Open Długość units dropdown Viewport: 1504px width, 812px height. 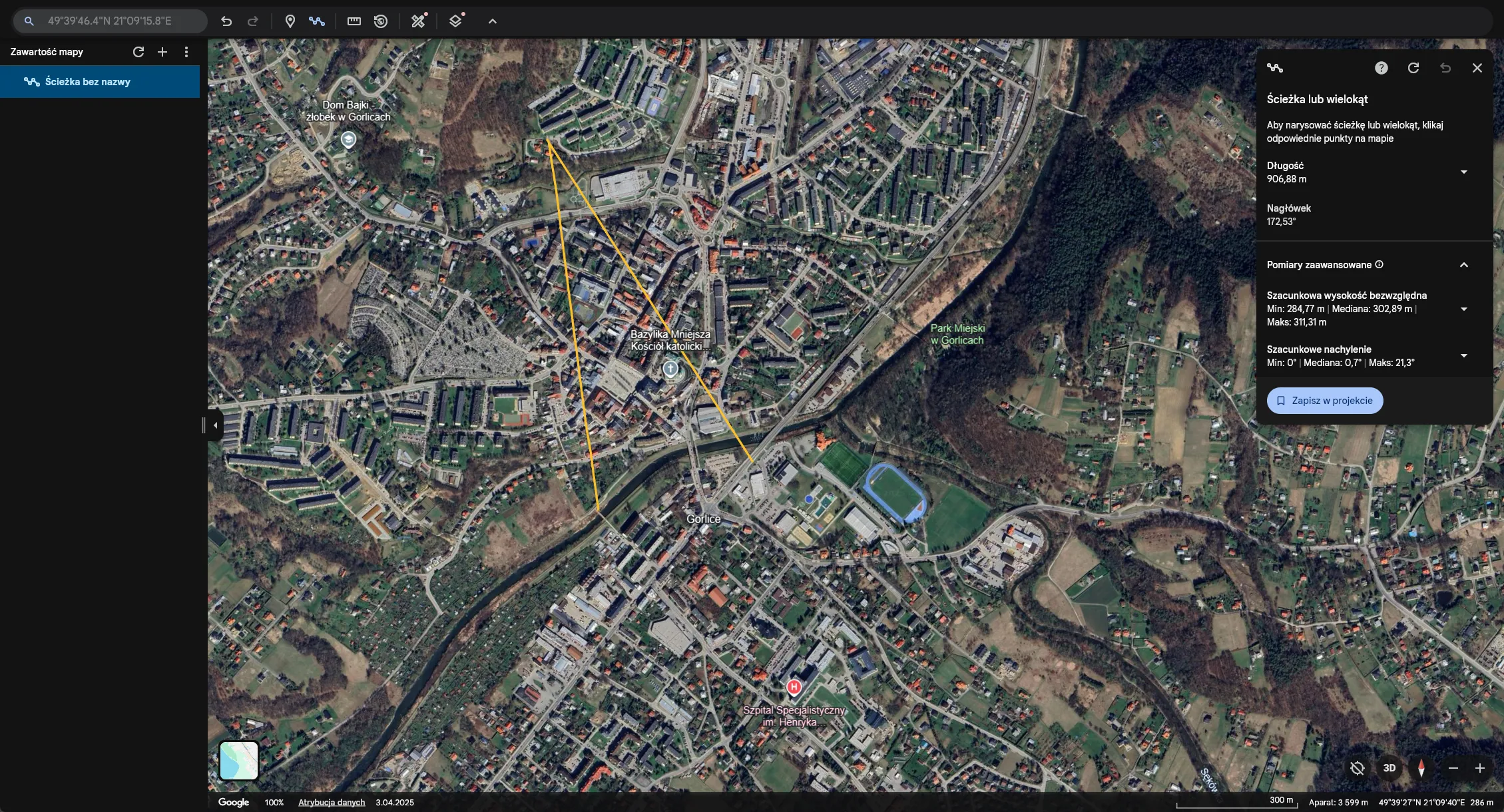pyautogui.click(x=1463, y=172)
